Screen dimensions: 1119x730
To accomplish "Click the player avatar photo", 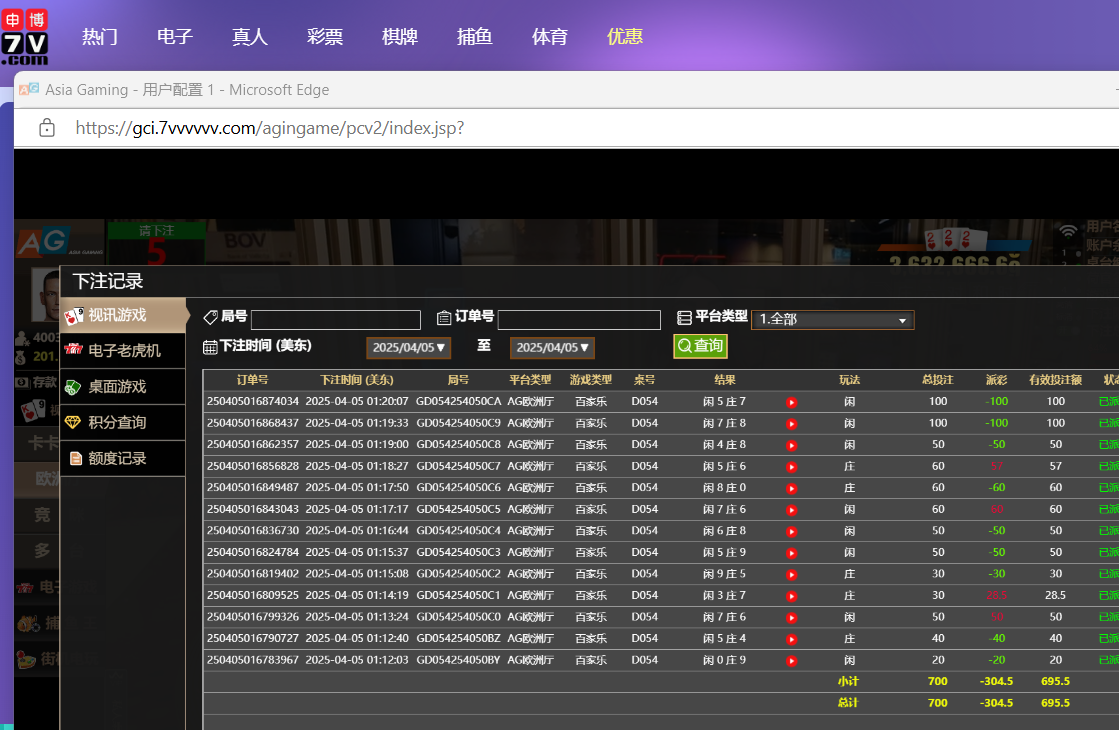I will click(45, 294).
